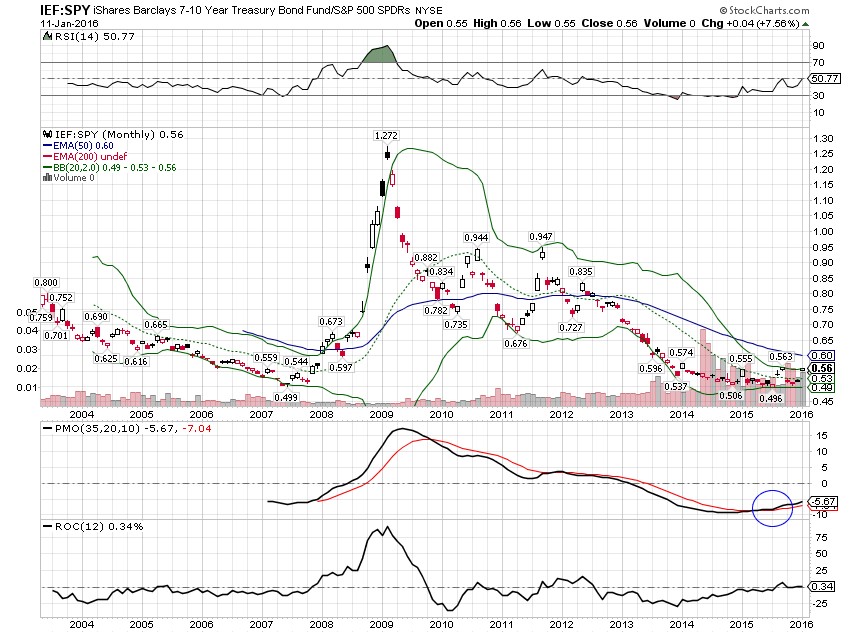
Task: Click the volume bars icon beside Volume 0
Action: tap(48, 178)
